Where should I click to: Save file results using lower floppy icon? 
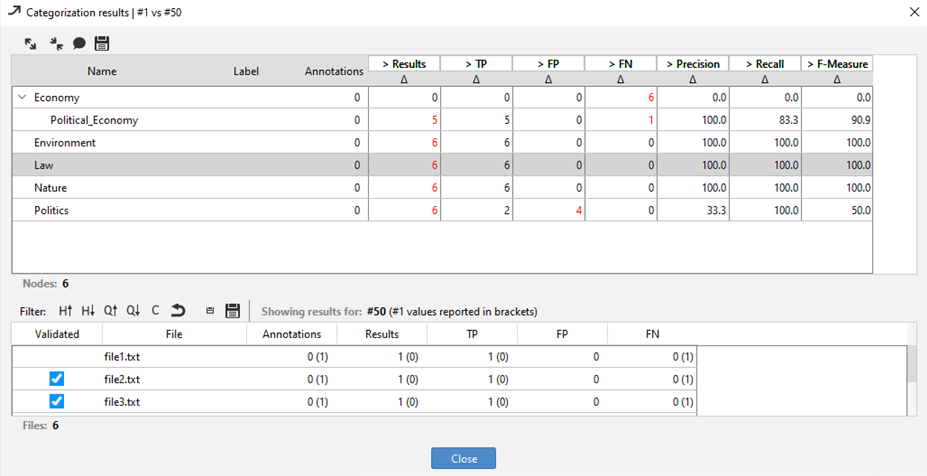[233, 310]
